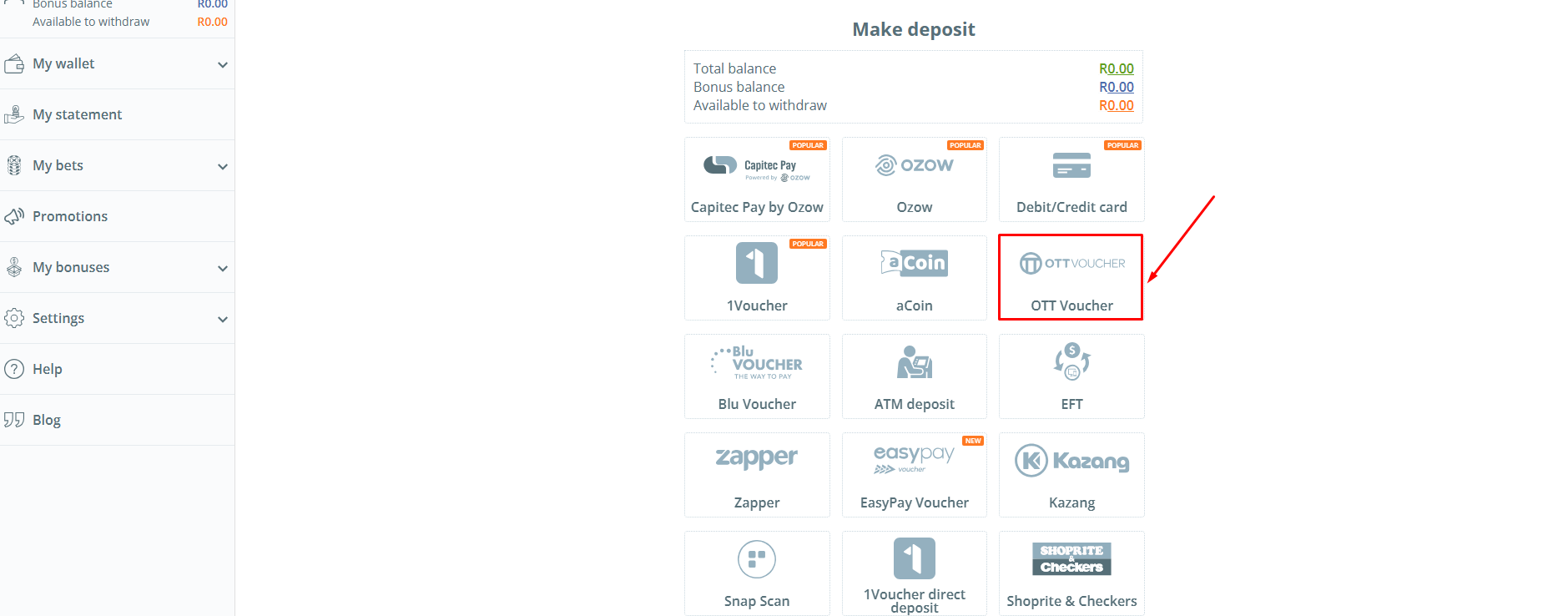Viewport: 1568px width, 616px height.
Task: Select the Blu Voucher logo
Action: click(756, 362)
